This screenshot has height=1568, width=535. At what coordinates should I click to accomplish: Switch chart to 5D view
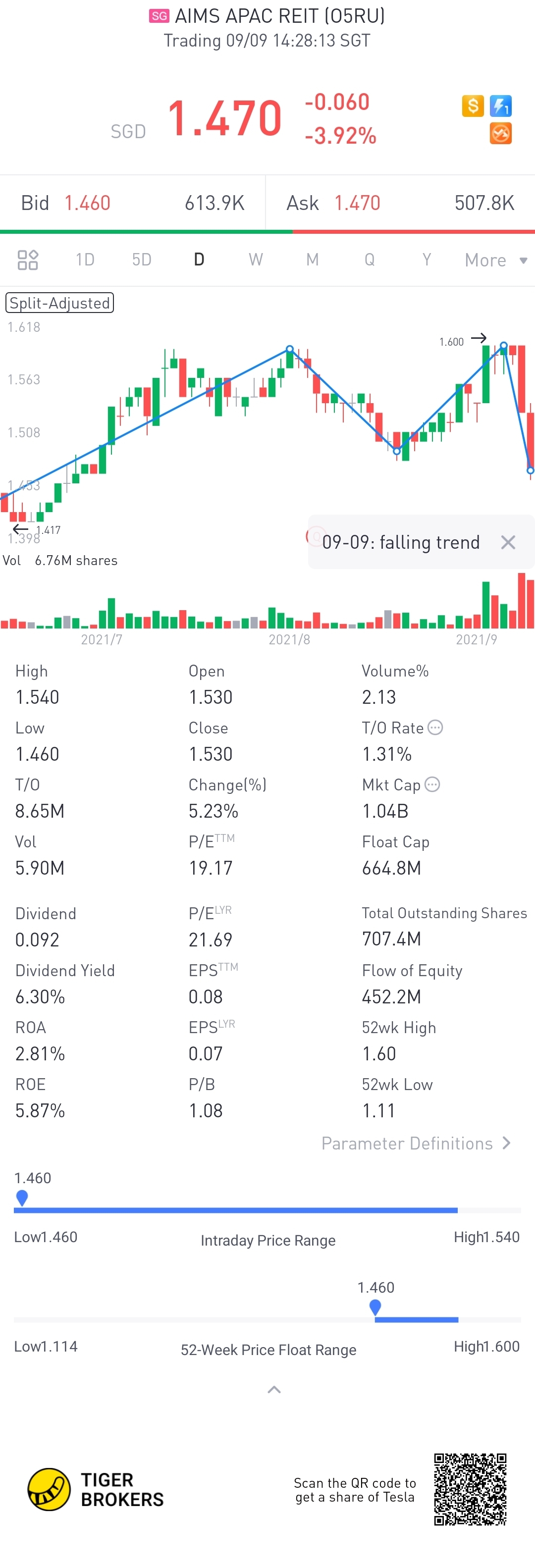pos(142,260)
